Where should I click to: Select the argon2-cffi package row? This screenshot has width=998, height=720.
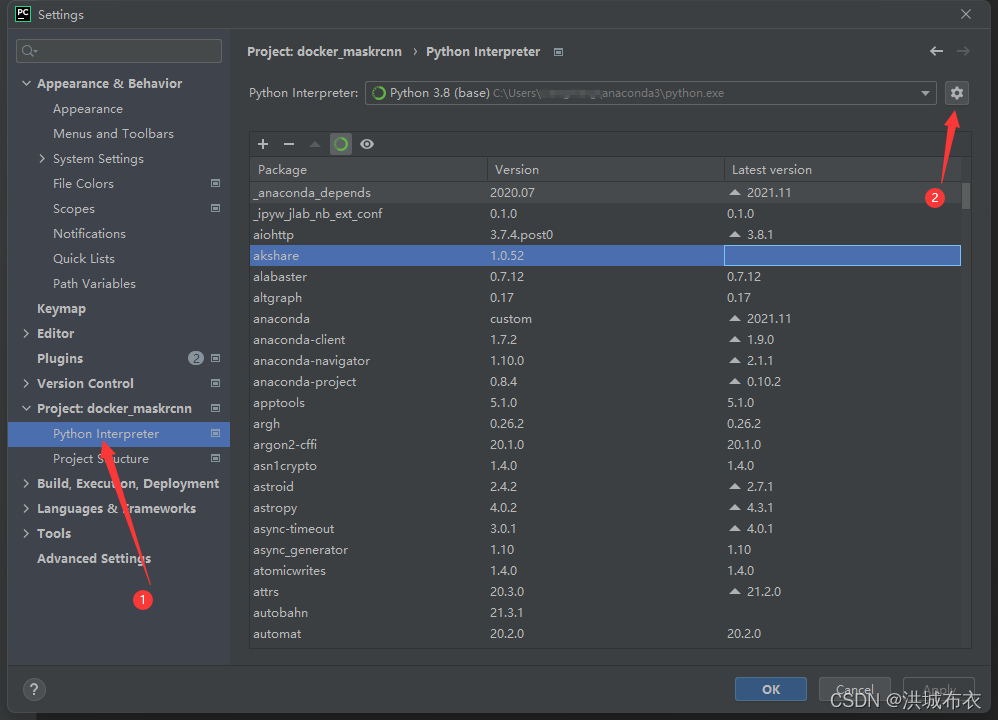click(605, 444)
